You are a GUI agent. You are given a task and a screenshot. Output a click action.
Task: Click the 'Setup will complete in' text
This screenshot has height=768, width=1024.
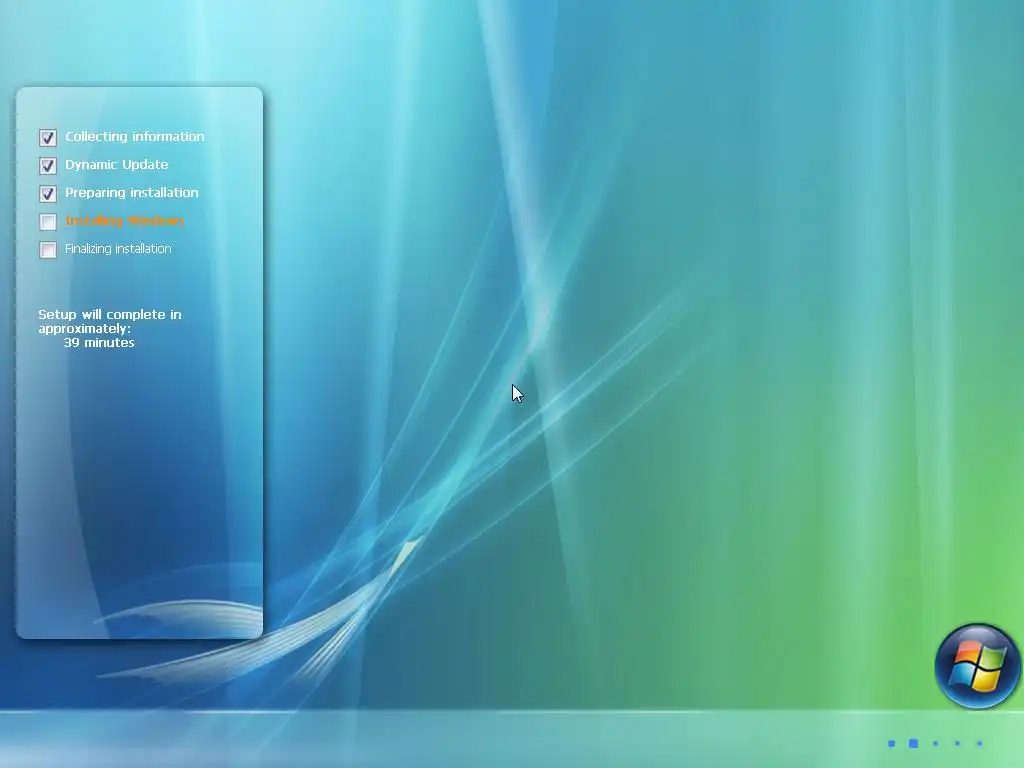pos(110,315)
